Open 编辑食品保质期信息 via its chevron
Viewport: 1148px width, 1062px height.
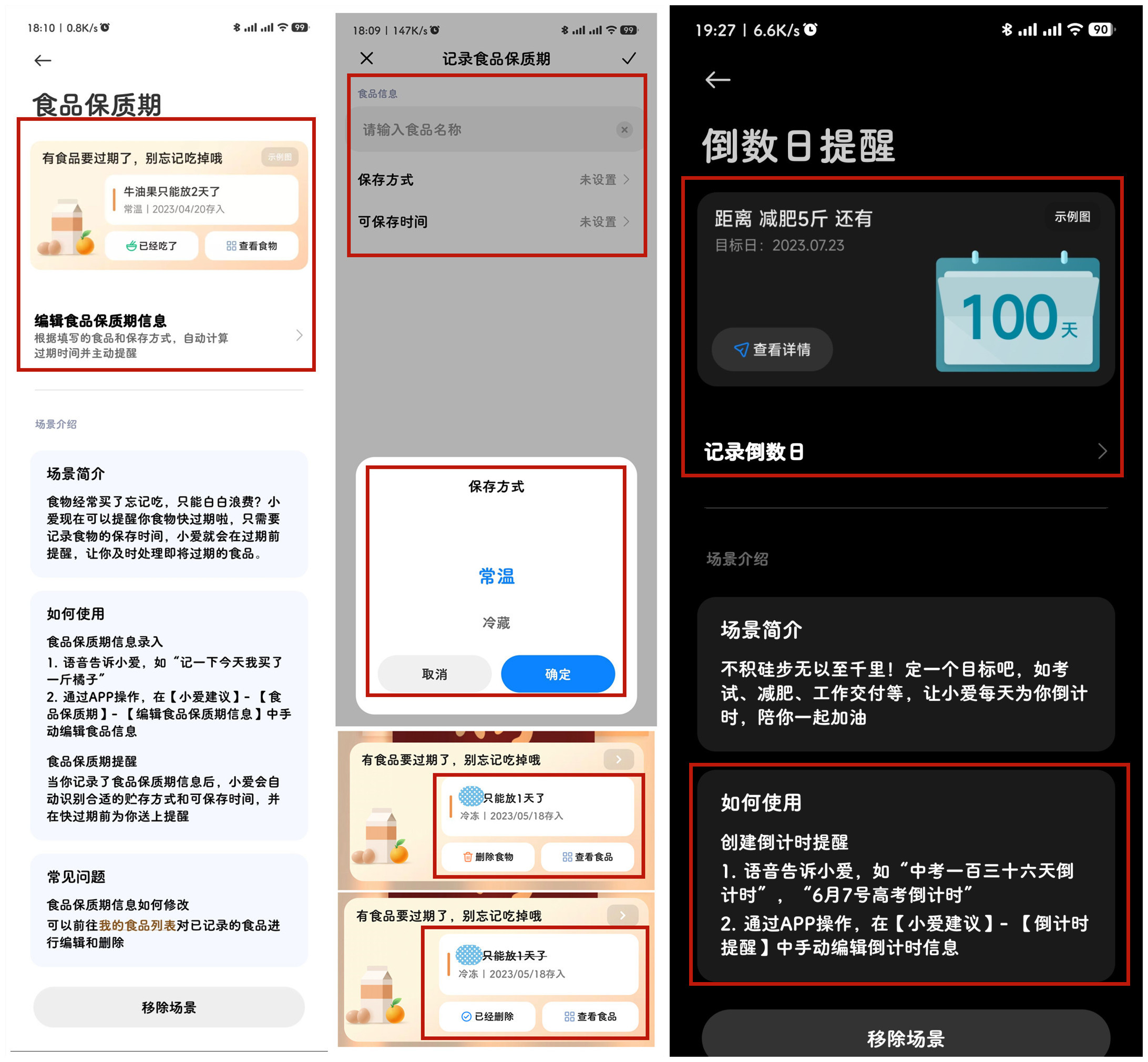tap(300, 335)
